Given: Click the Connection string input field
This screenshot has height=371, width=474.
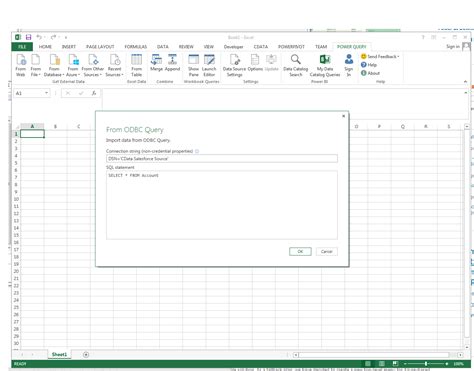Looking at the screenshot, I should 222,159.
